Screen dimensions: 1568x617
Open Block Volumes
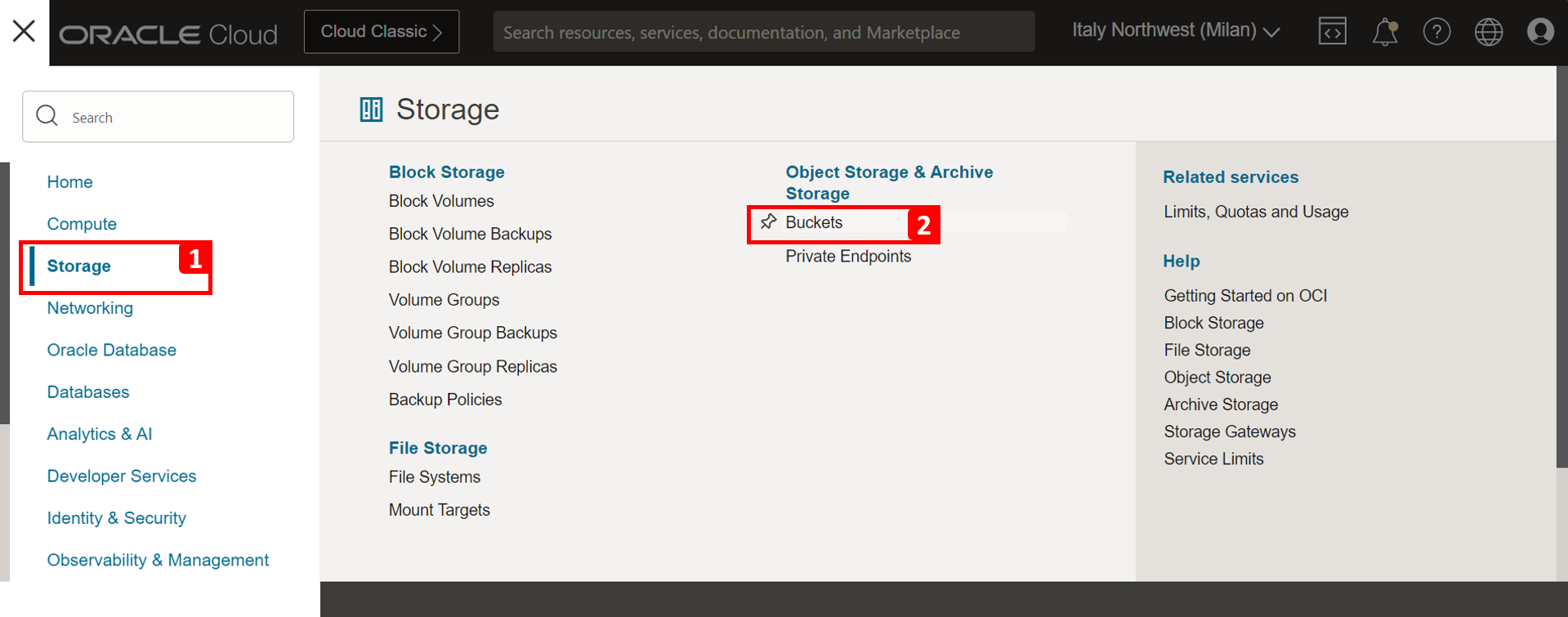(441, 201)
